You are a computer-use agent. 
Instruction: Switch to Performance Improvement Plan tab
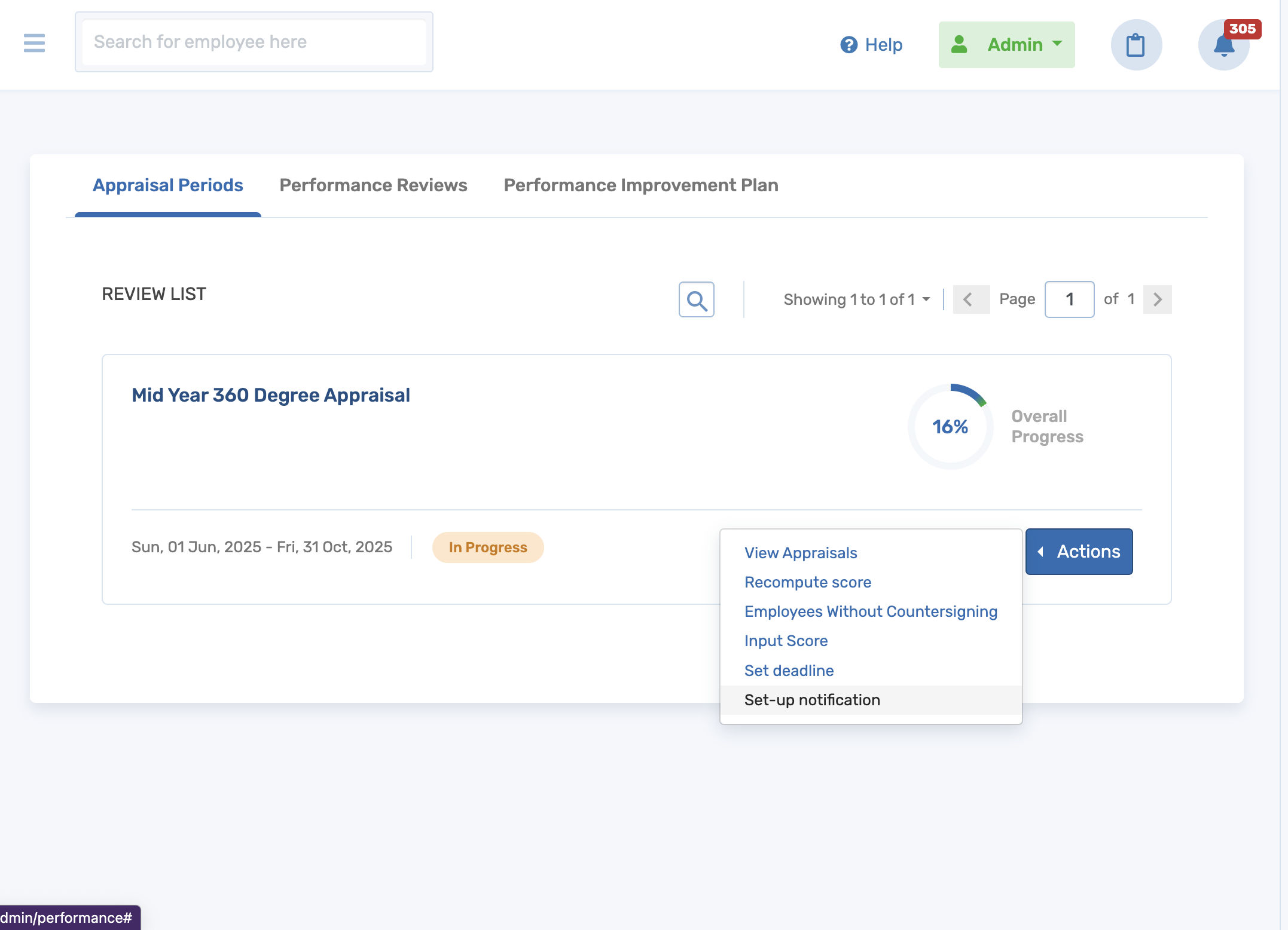(x=640, y=185)
